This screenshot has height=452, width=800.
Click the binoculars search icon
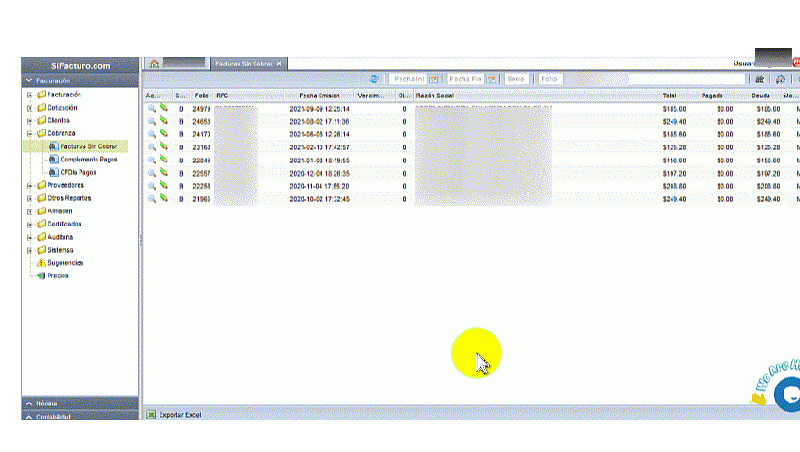pos(760,79)
